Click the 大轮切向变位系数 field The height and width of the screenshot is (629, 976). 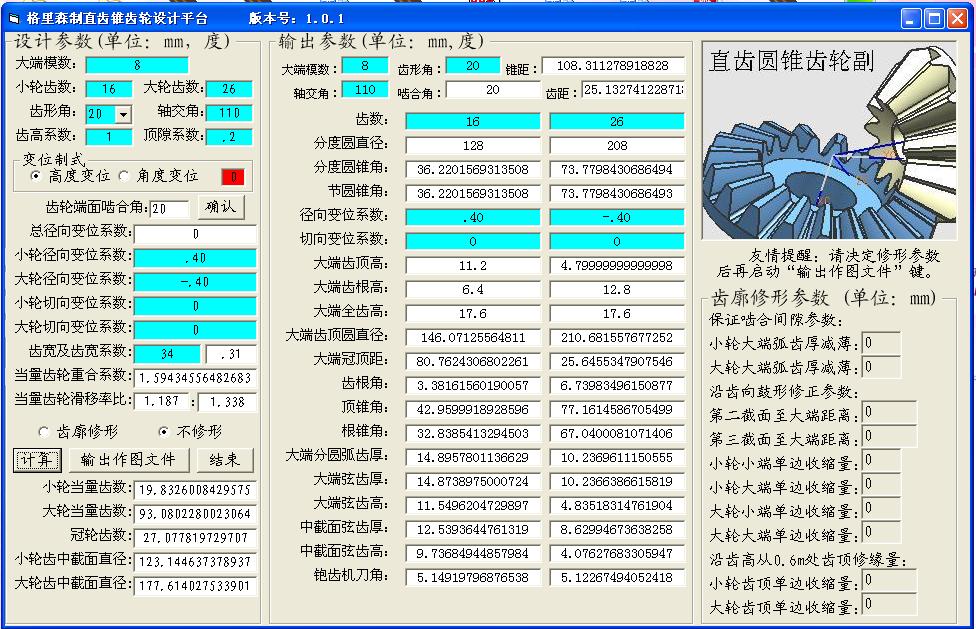[195, 330]
